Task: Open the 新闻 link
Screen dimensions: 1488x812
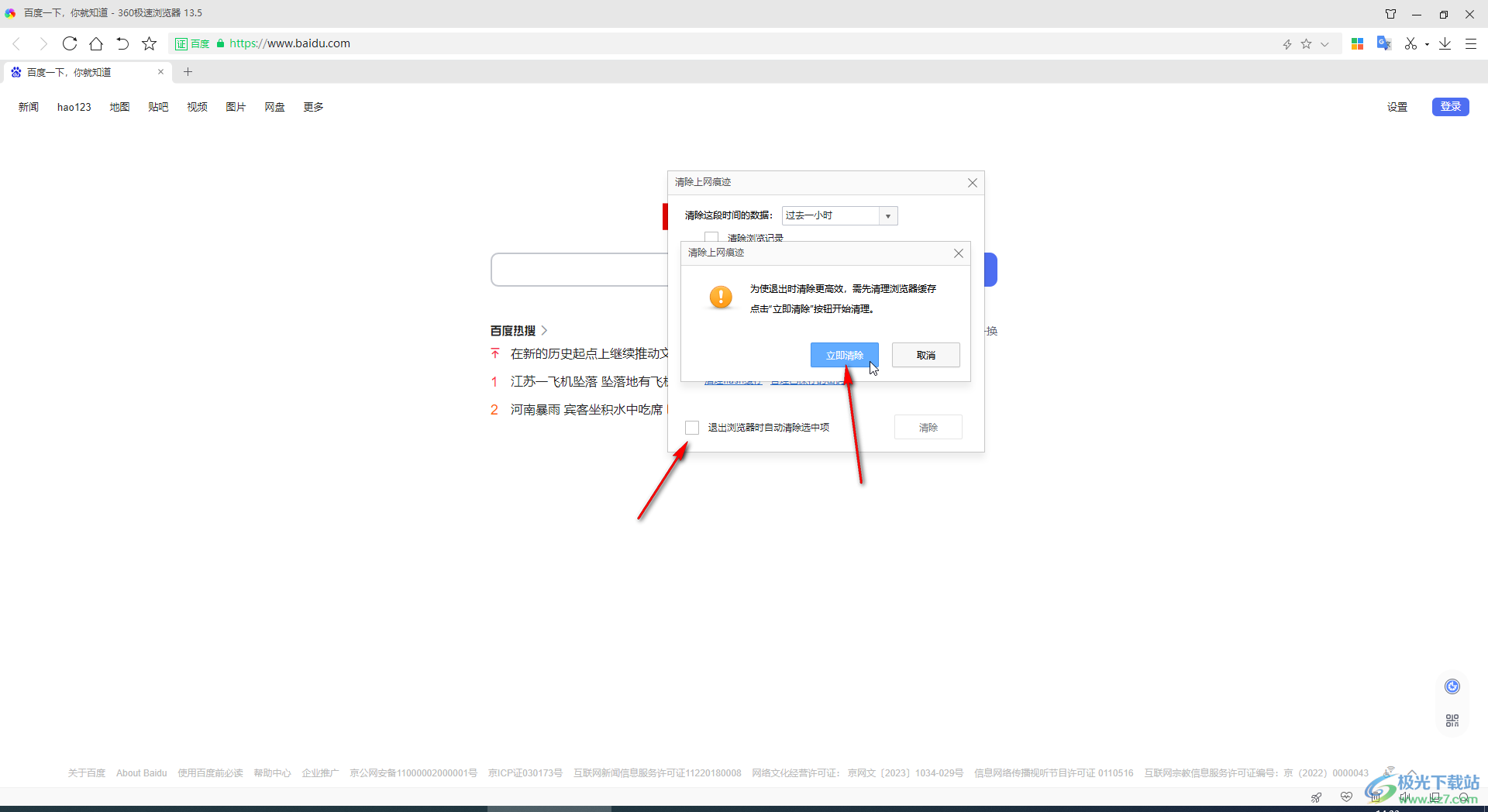Action: (29, 107)
